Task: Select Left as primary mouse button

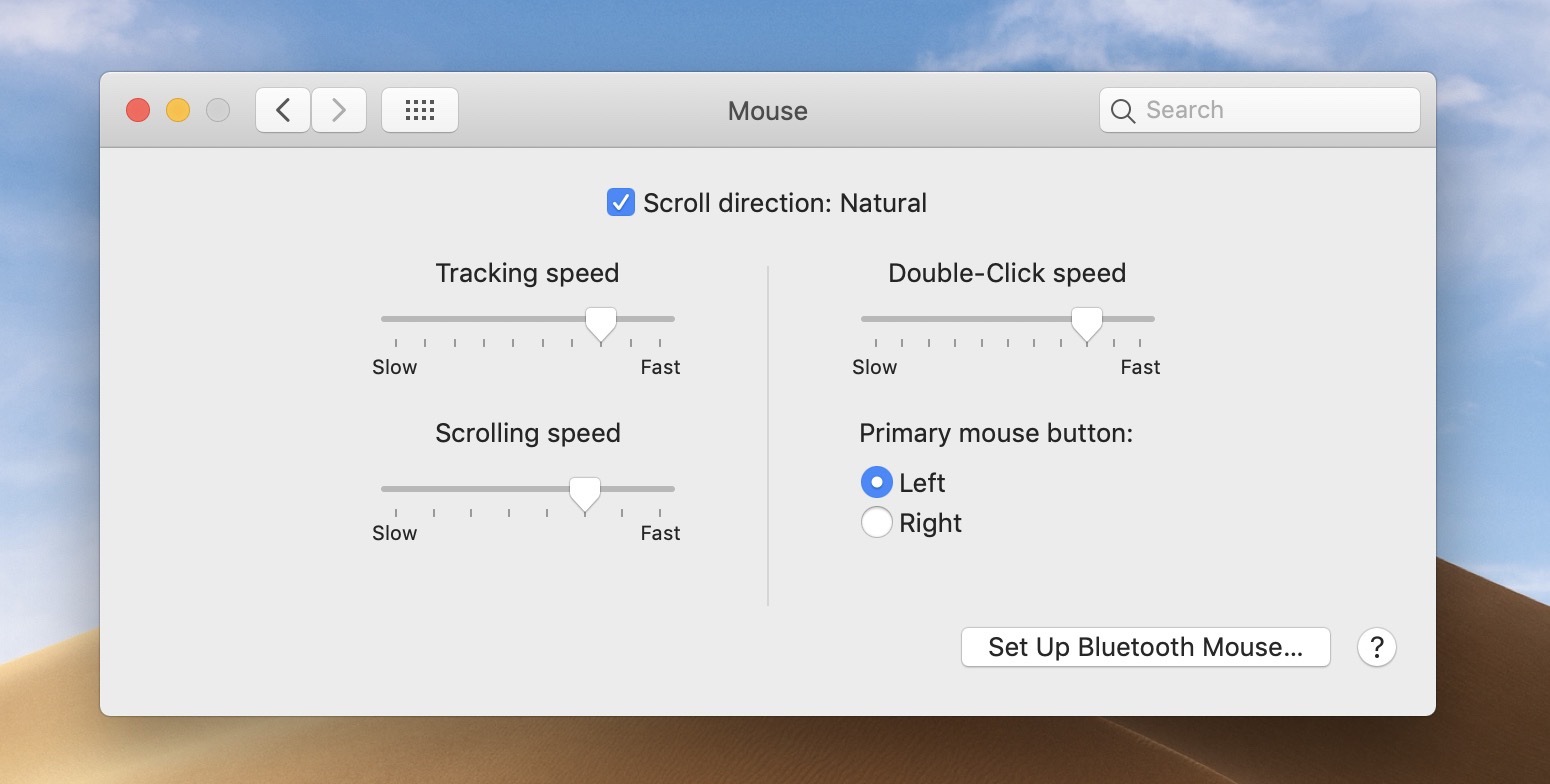Action: pyautogui.click(x=876, y=483)
